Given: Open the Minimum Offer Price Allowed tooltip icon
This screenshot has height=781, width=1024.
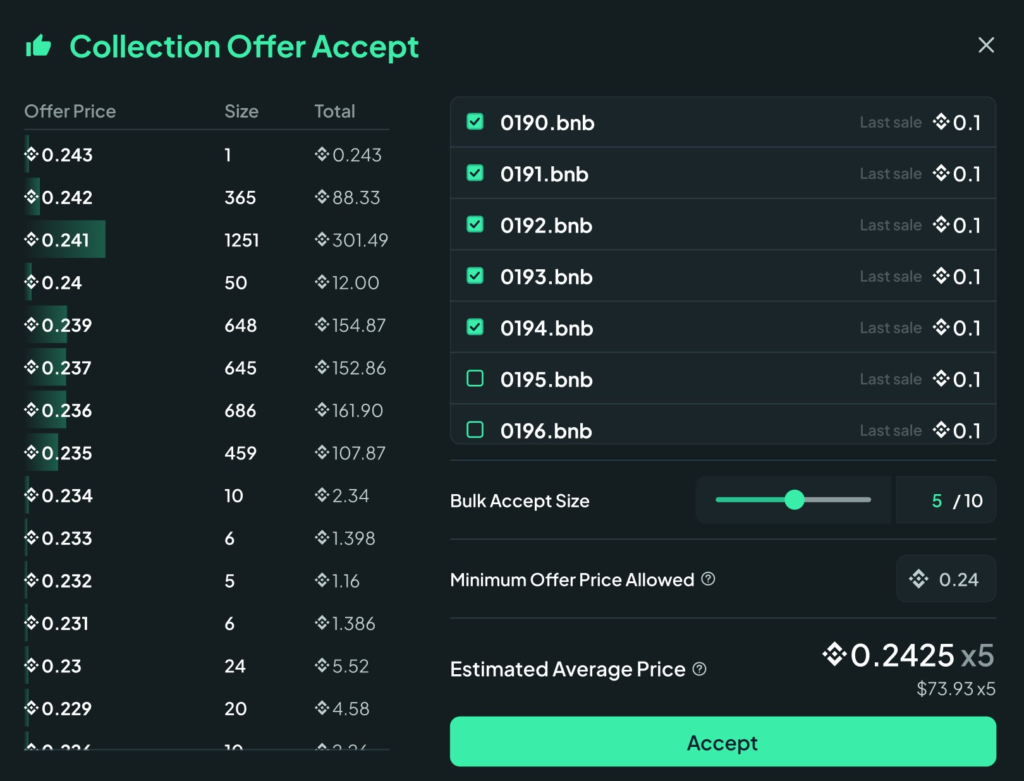Looking at the screenshot, I should (x=708, y=579).
